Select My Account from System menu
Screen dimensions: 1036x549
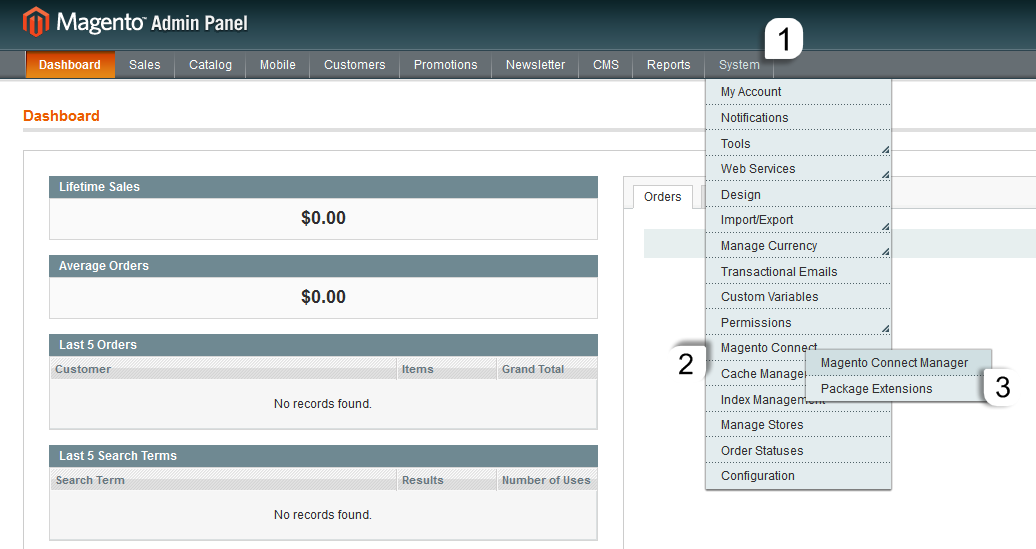tap(798, 92)
